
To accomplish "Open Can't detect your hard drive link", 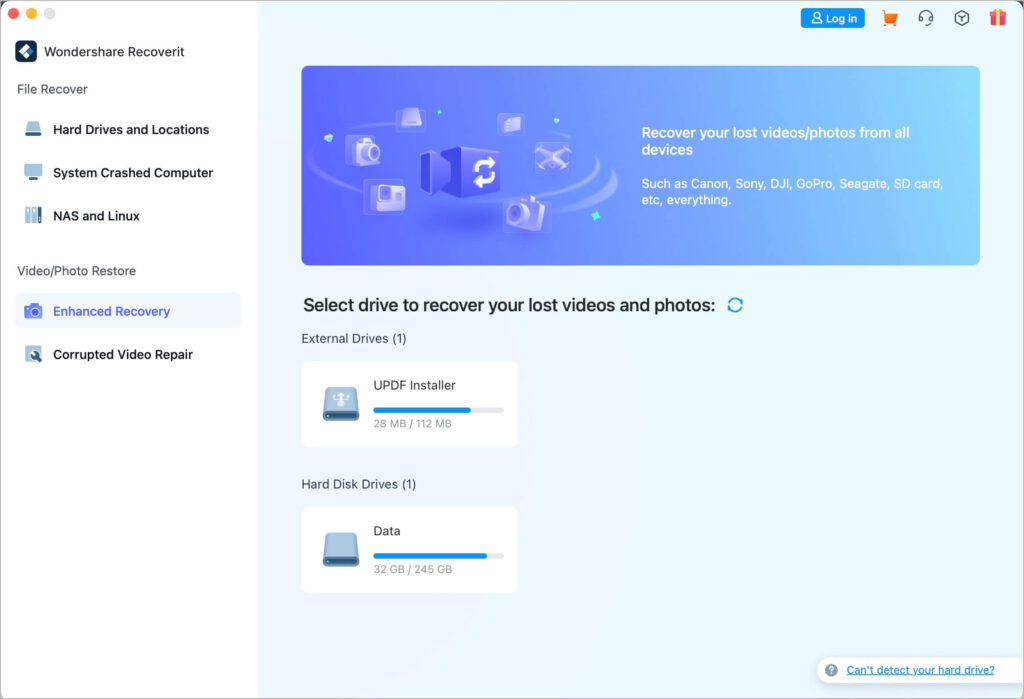I will (x=919, y=669).
